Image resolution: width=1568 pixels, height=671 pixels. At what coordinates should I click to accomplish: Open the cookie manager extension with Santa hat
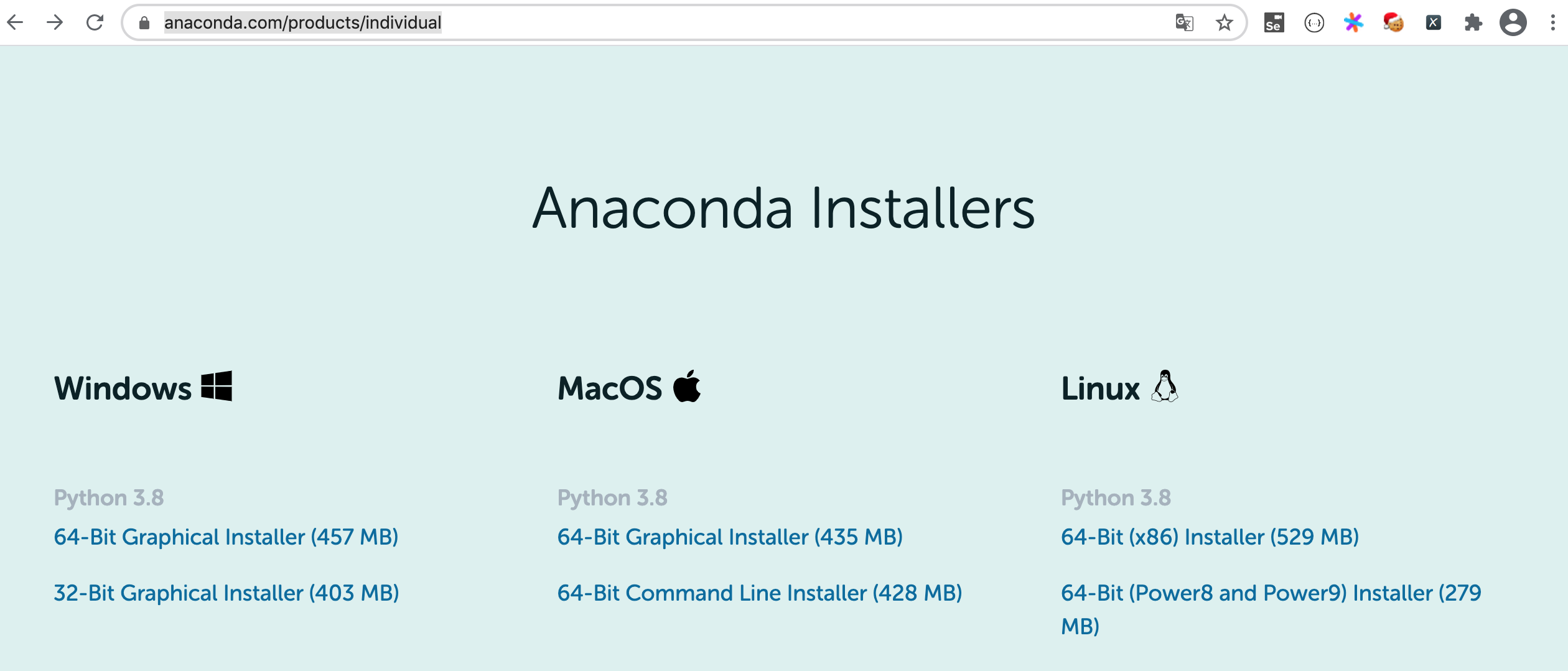point(1394,23)
